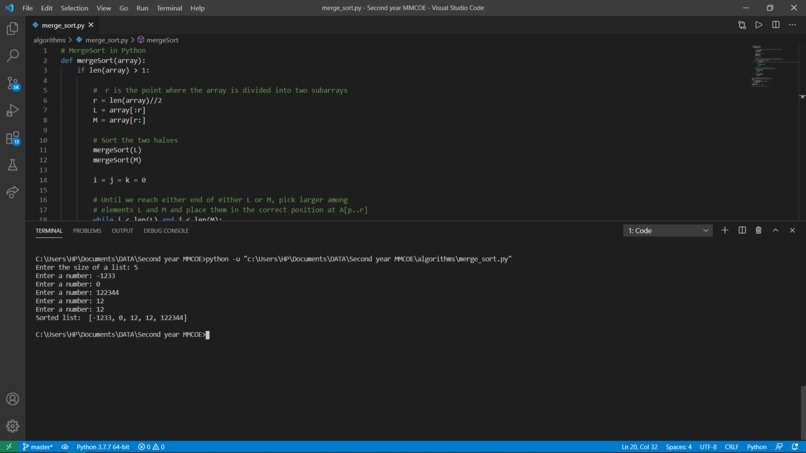Open the Run and Debug view
The width and height of the screenshot is (806, 453).
tap(12, 110)
